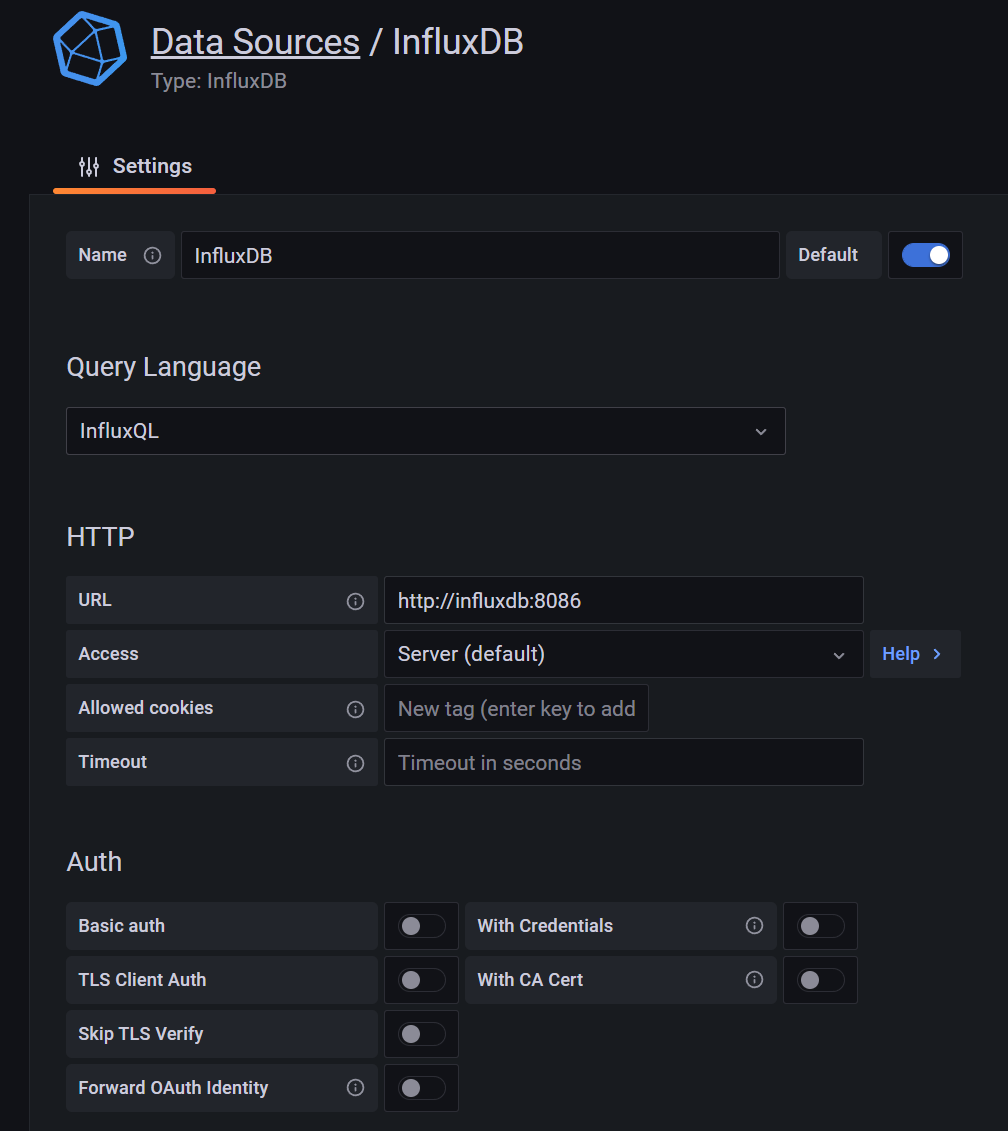
Task: Enable the Basic auth switch
Action: (x=421, y=926)
